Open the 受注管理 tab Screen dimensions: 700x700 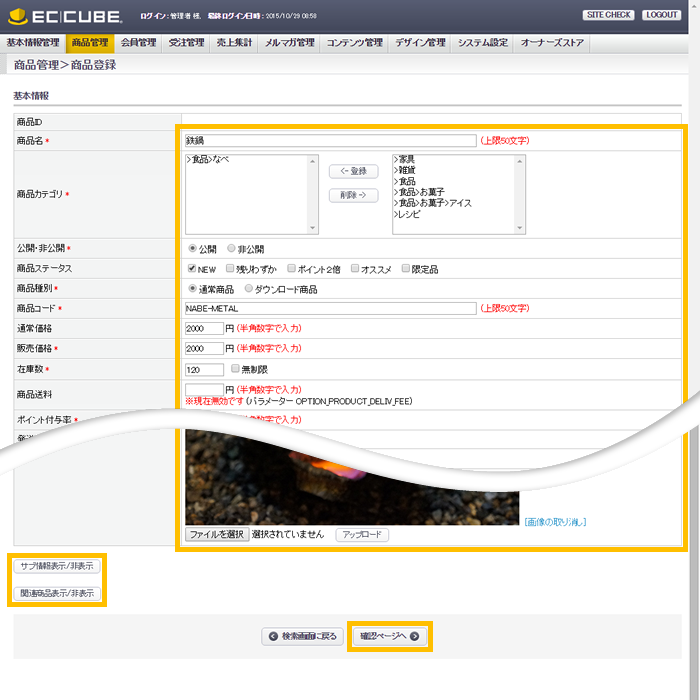186,43
